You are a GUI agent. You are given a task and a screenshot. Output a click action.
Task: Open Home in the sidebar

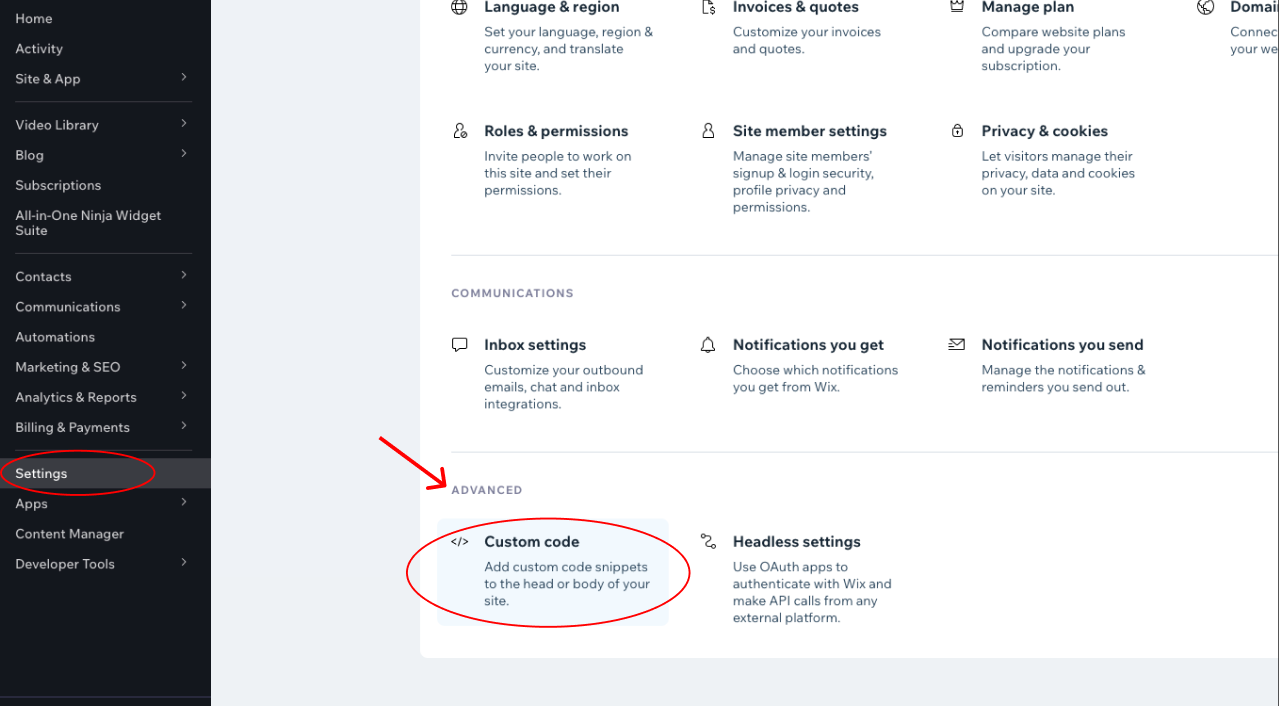[34, 19]
